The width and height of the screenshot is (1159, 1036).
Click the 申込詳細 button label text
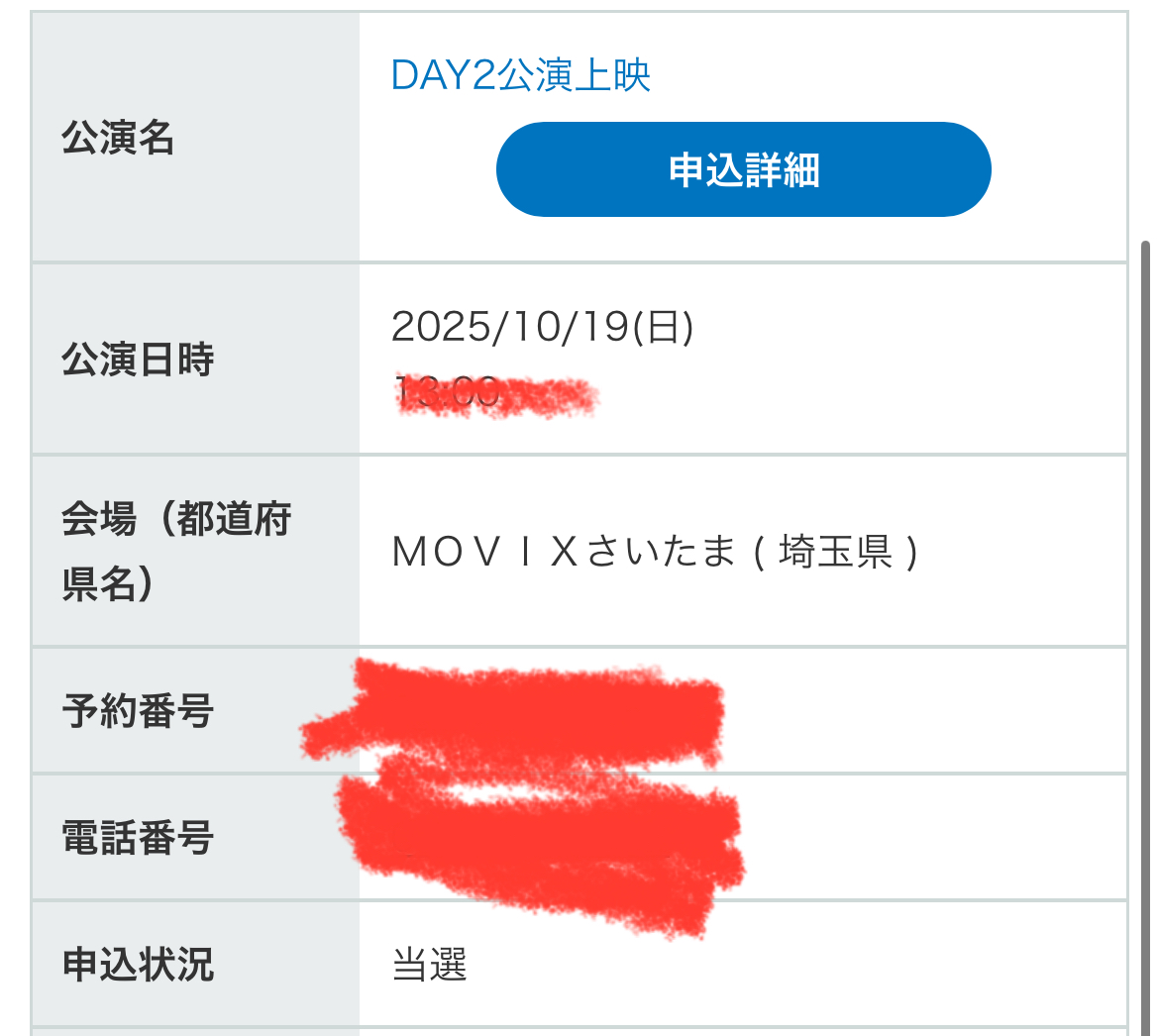coord(744,170)
